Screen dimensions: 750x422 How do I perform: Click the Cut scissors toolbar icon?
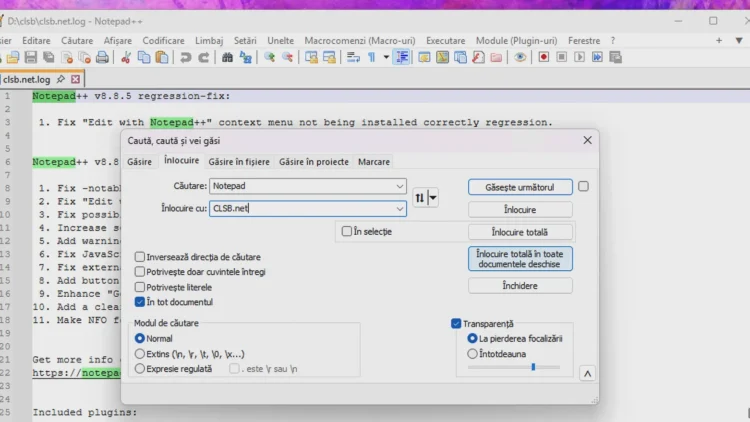[127, 58]
